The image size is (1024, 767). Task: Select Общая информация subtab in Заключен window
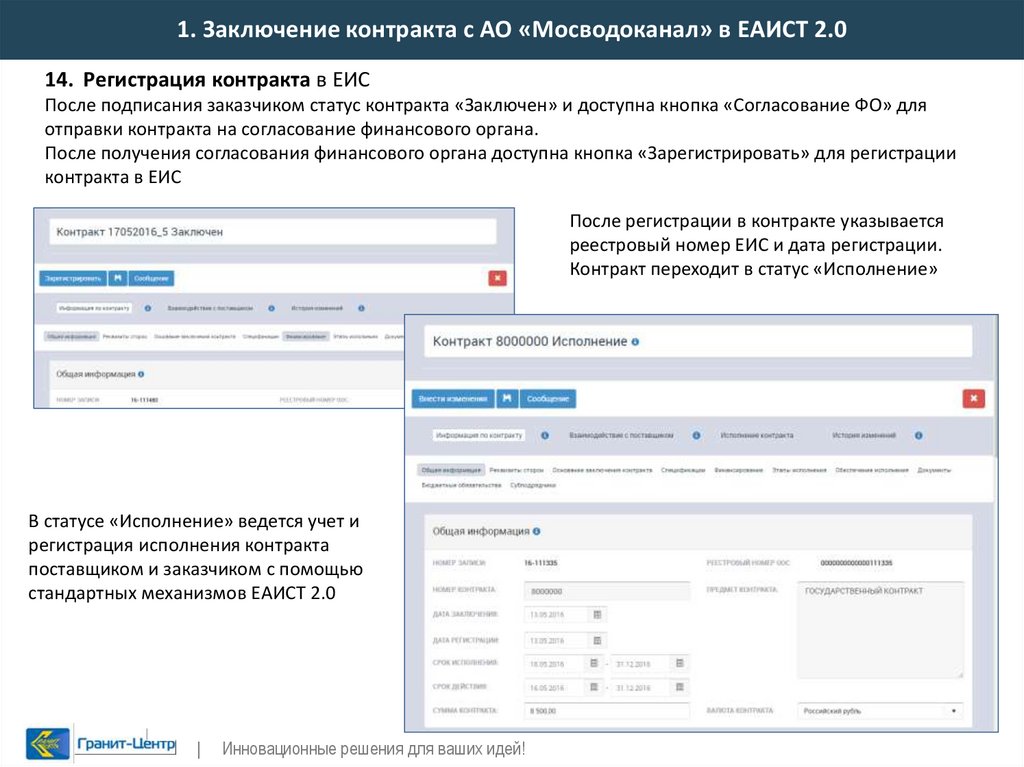pos(72,336)
